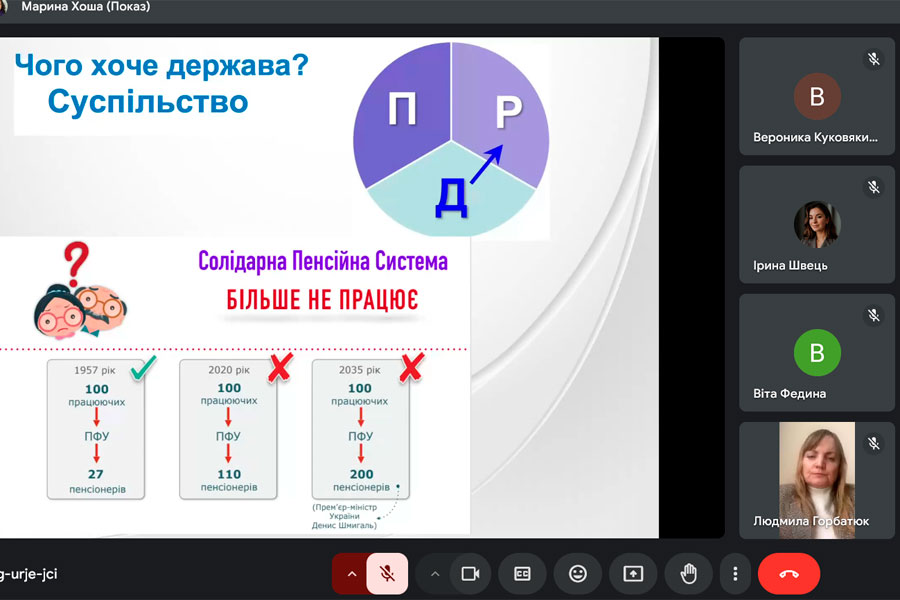Select Людмила Горбатюк video tile
The image size is (900, 600).
[817, 481]
